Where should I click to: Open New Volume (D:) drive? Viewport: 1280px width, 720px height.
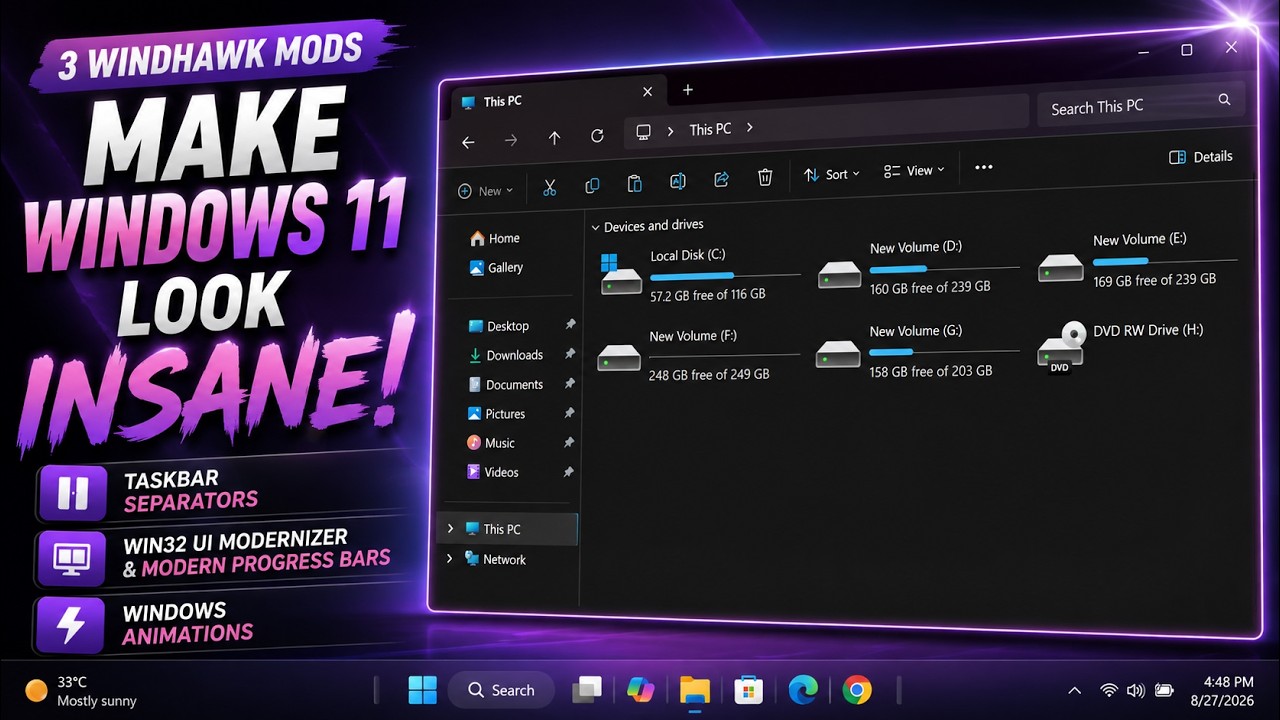(918, 267)
